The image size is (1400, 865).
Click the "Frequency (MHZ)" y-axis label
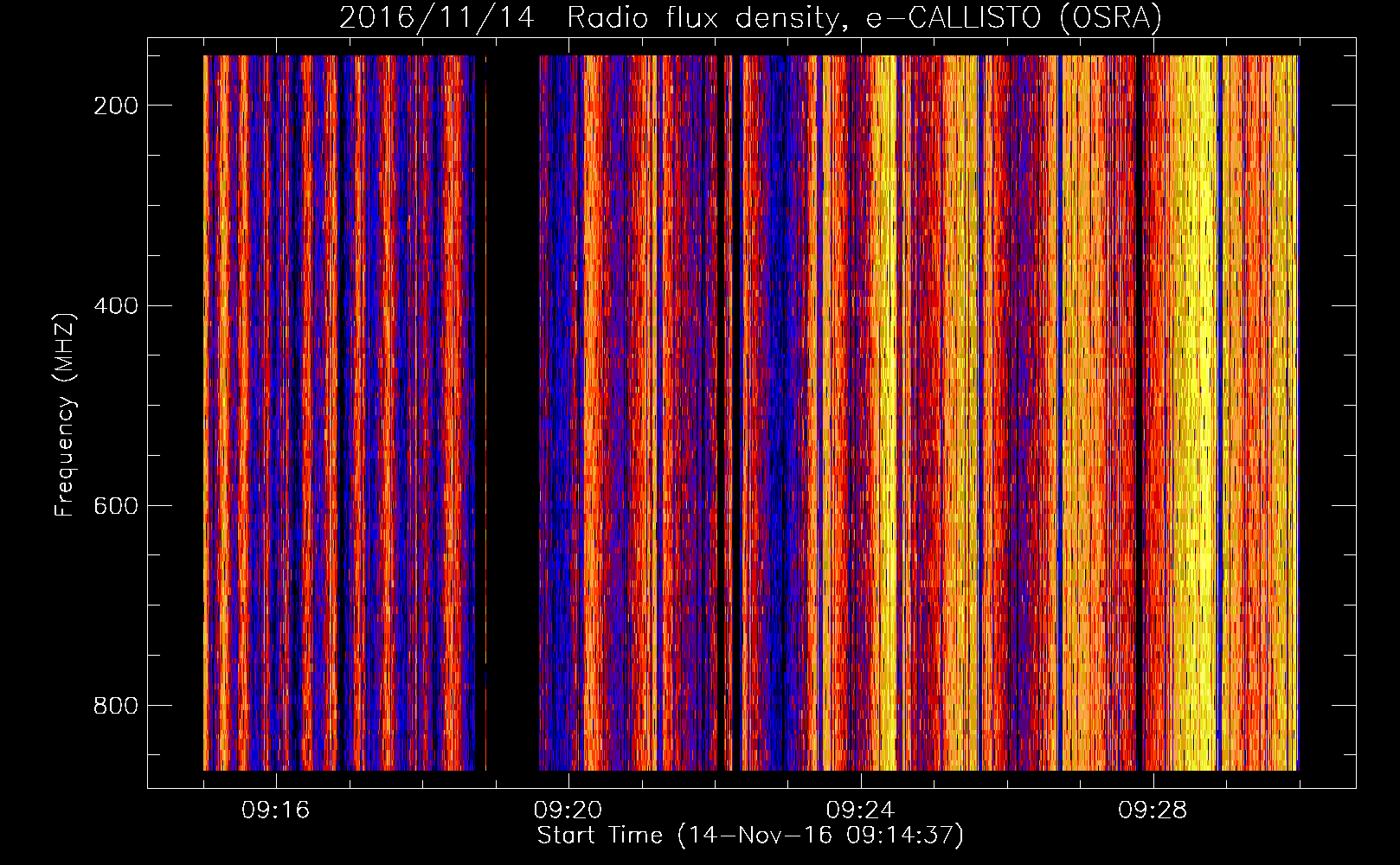[x=65, y=415]
